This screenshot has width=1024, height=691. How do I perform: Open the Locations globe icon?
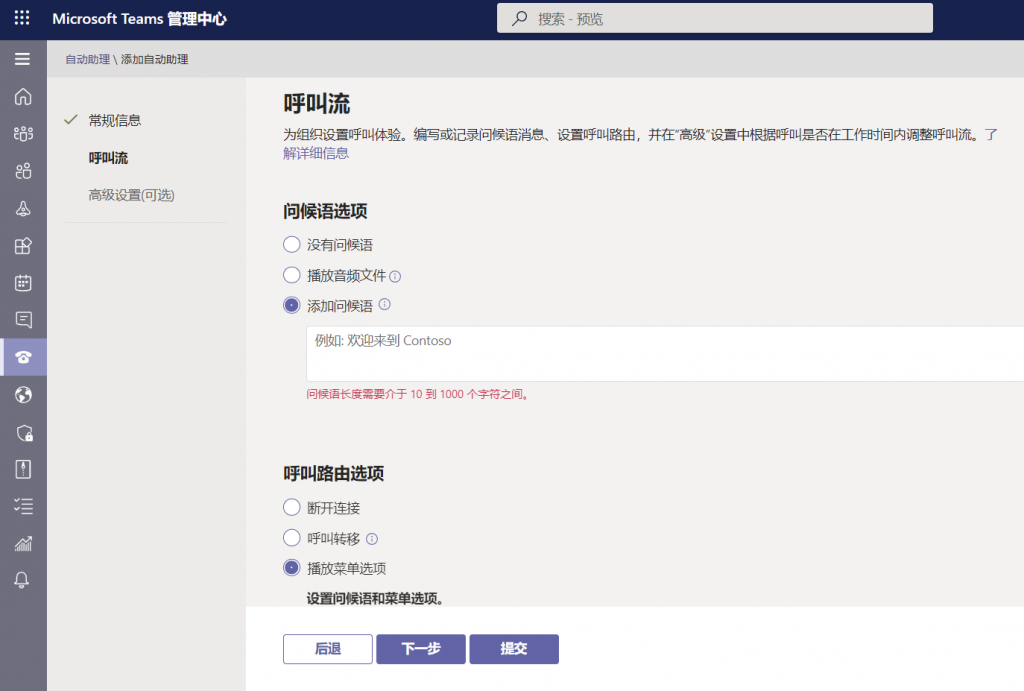click(x=23, y=394)
